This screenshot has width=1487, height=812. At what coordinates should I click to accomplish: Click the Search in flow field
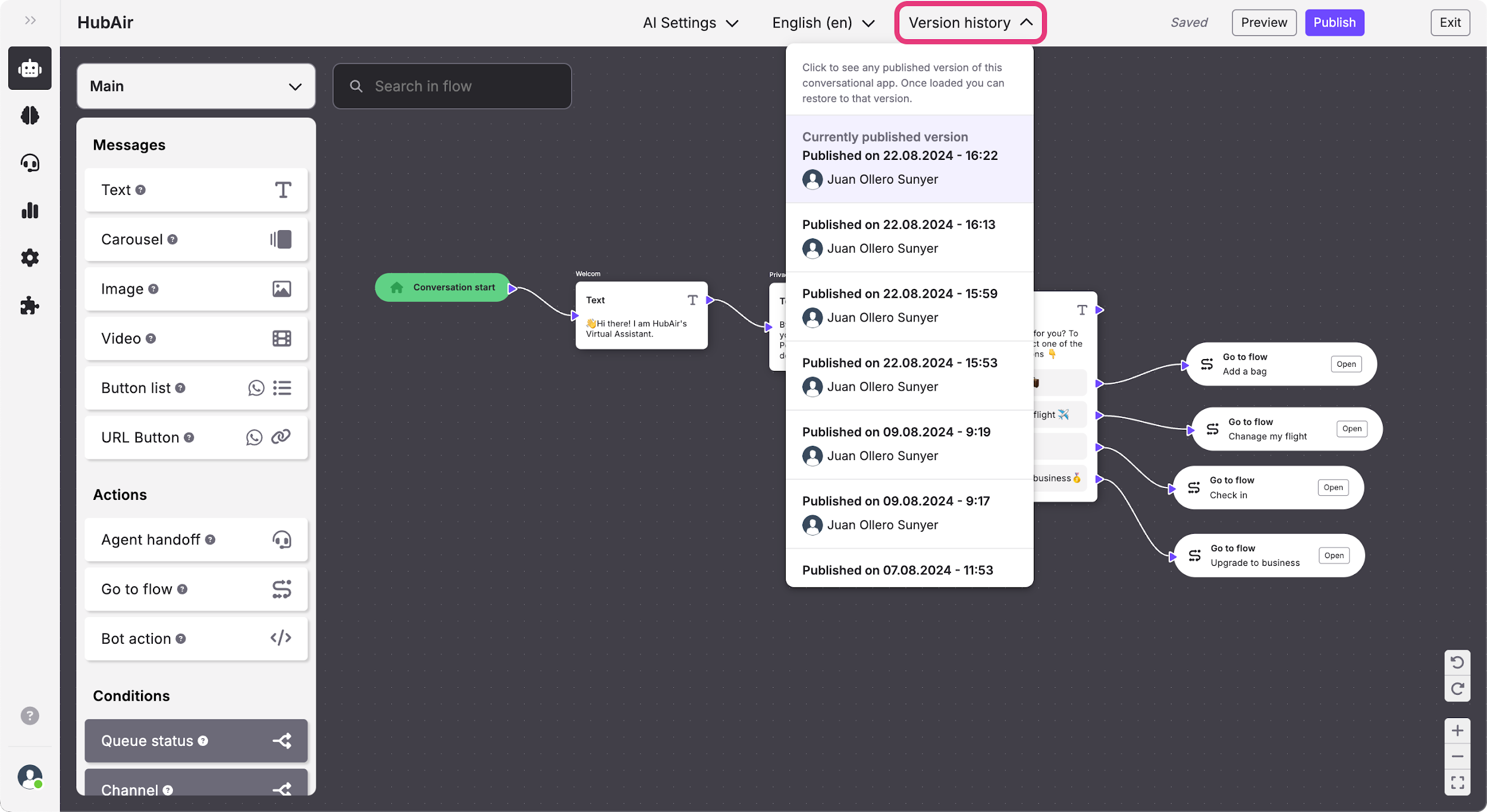click(x=452, y=86)
